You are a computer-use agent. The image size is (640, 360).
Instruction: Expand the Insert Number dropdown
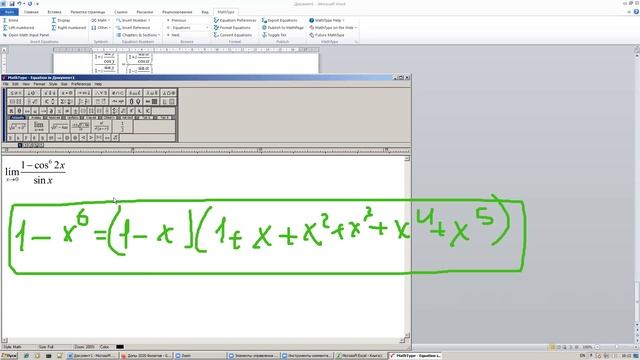click(133, 20)
